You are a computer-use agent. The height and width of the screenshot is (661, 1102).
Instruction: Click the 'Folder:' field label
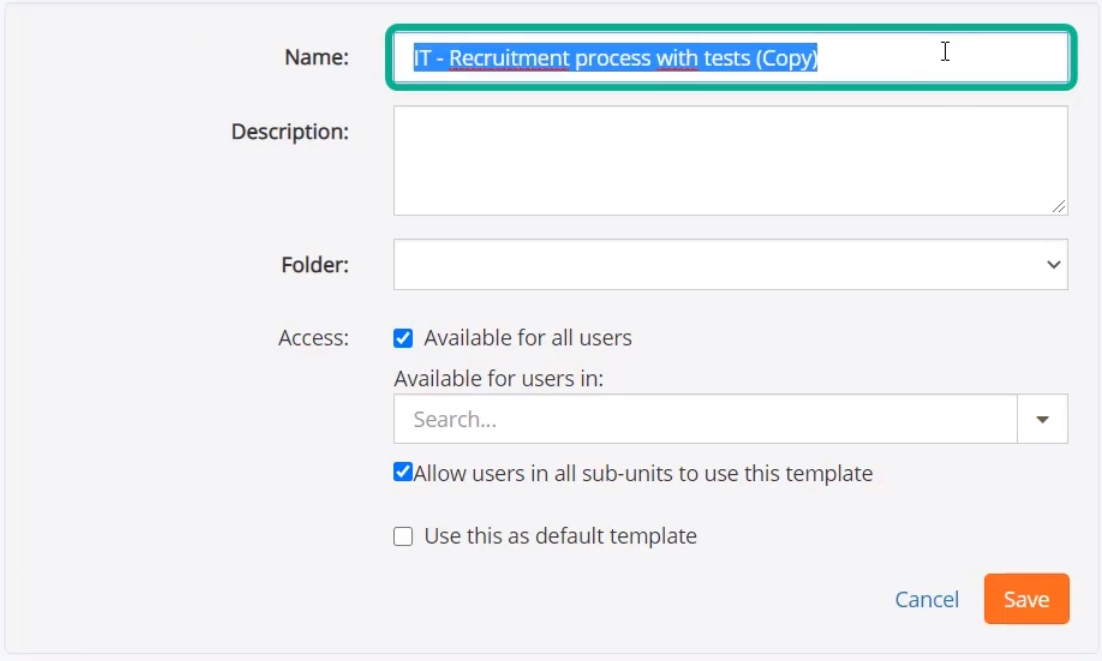tap(315, 265)
